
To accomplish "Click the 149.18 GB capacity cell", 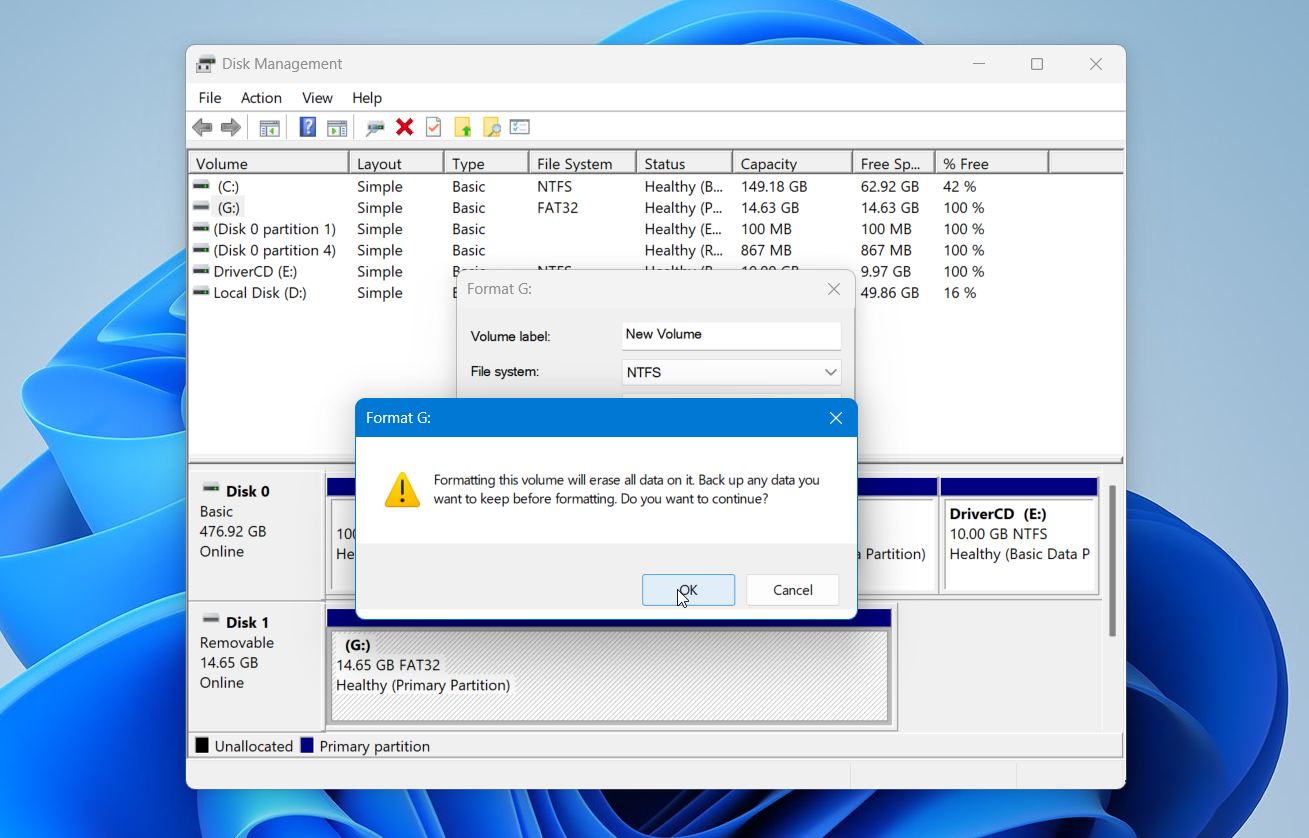I will click(774, 186).
